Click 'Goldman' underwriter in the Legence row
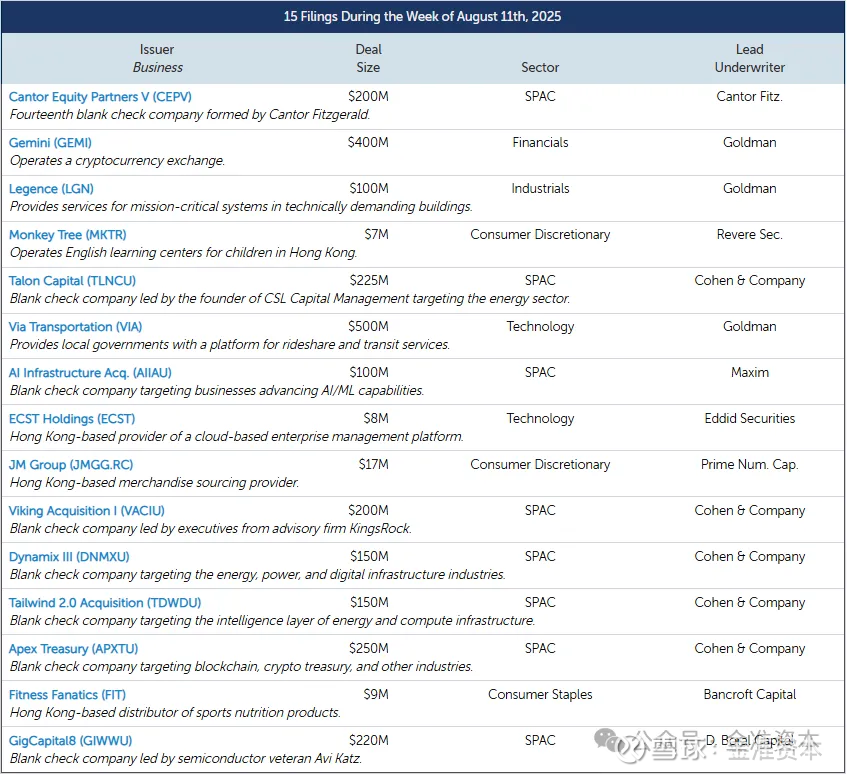The height and width of the screenshot is (775, 847). coord(750,188)
